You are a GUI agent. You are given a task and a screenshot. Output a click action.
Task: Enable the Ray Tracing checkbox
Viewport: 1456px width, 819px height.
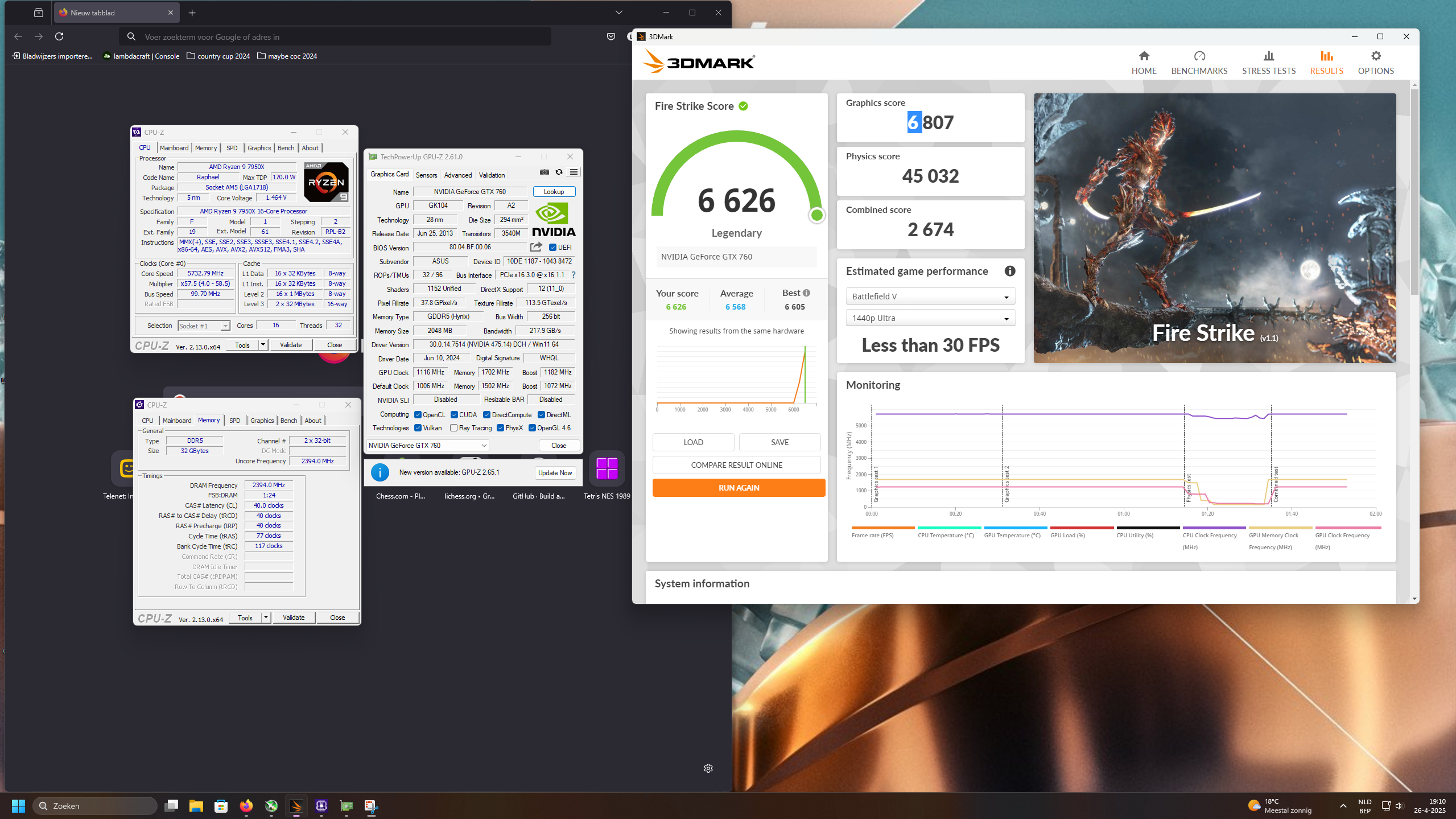pyautogui.click(x=453, y=428)
